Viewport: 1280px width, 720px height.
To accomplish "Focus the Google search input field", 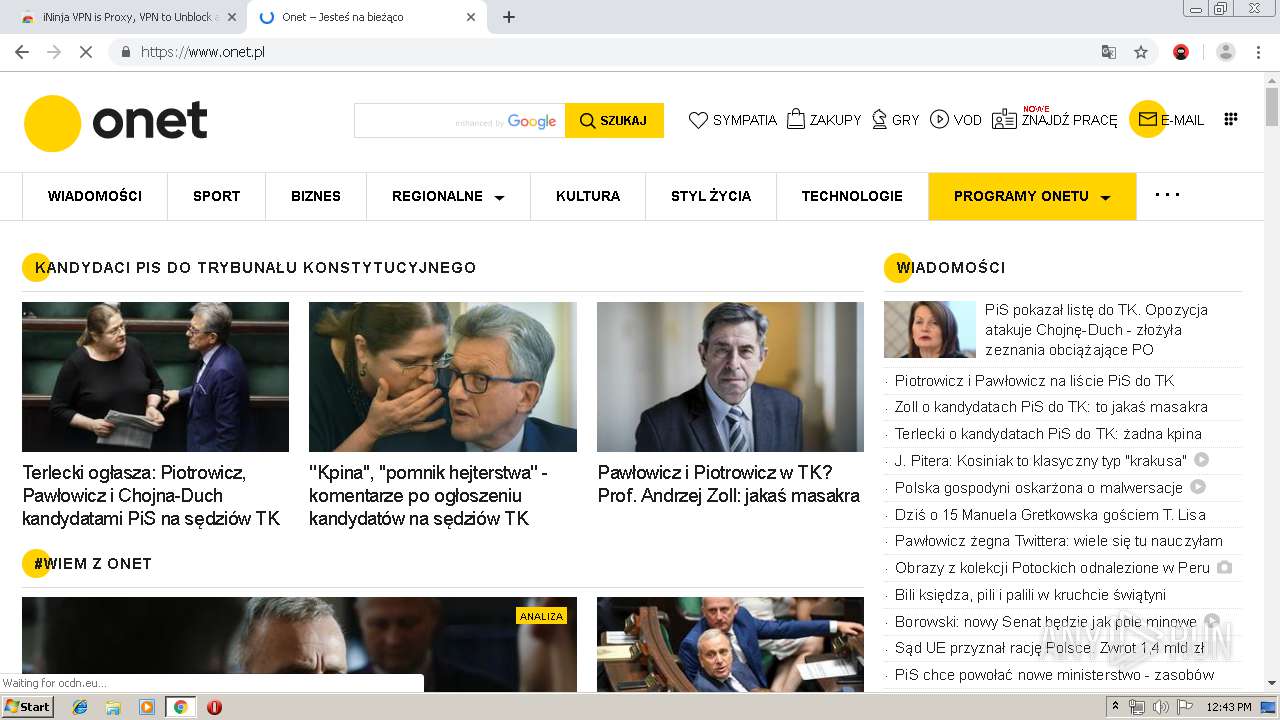I will pyautogui.click(x=459, y=120).
